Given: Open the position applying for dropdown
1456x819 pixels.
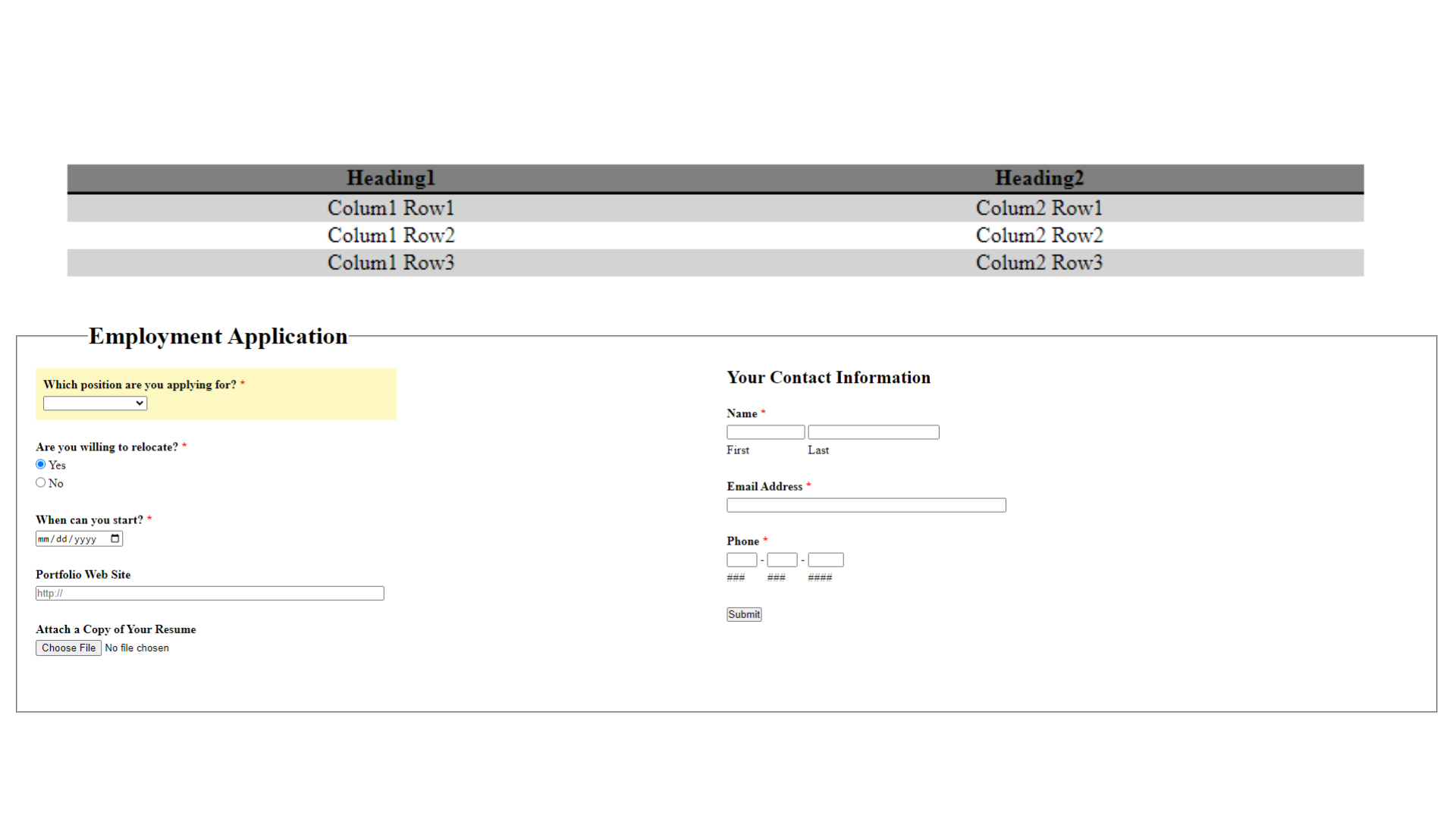Looking at the screenshot, I should 95,403.
